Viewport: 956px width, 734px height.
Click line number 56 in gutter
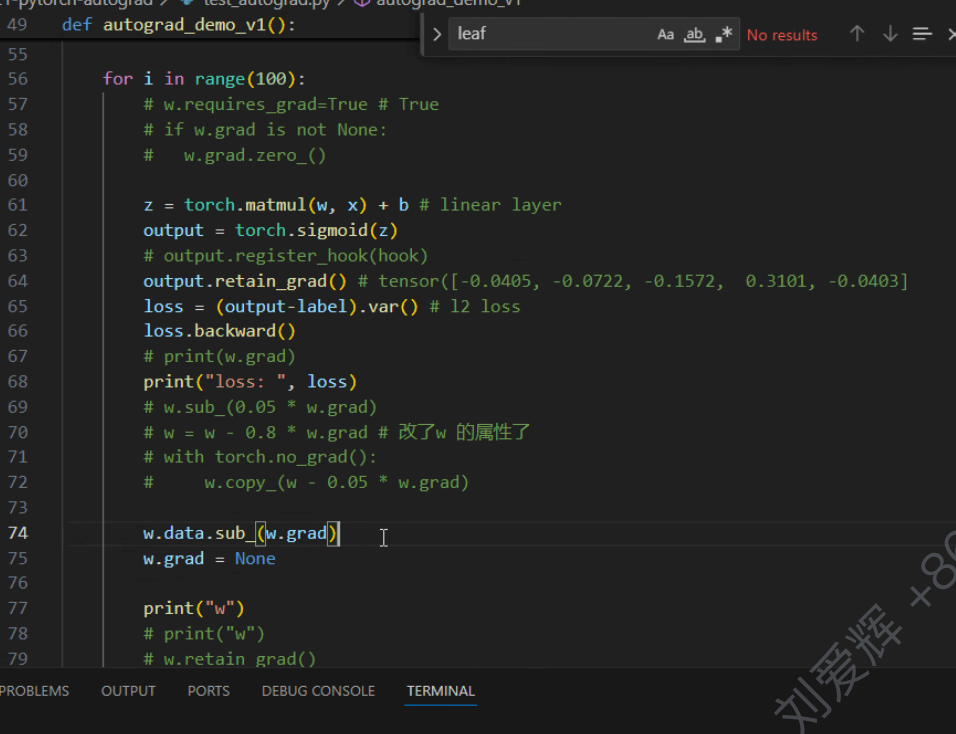(x=18, y=79)
